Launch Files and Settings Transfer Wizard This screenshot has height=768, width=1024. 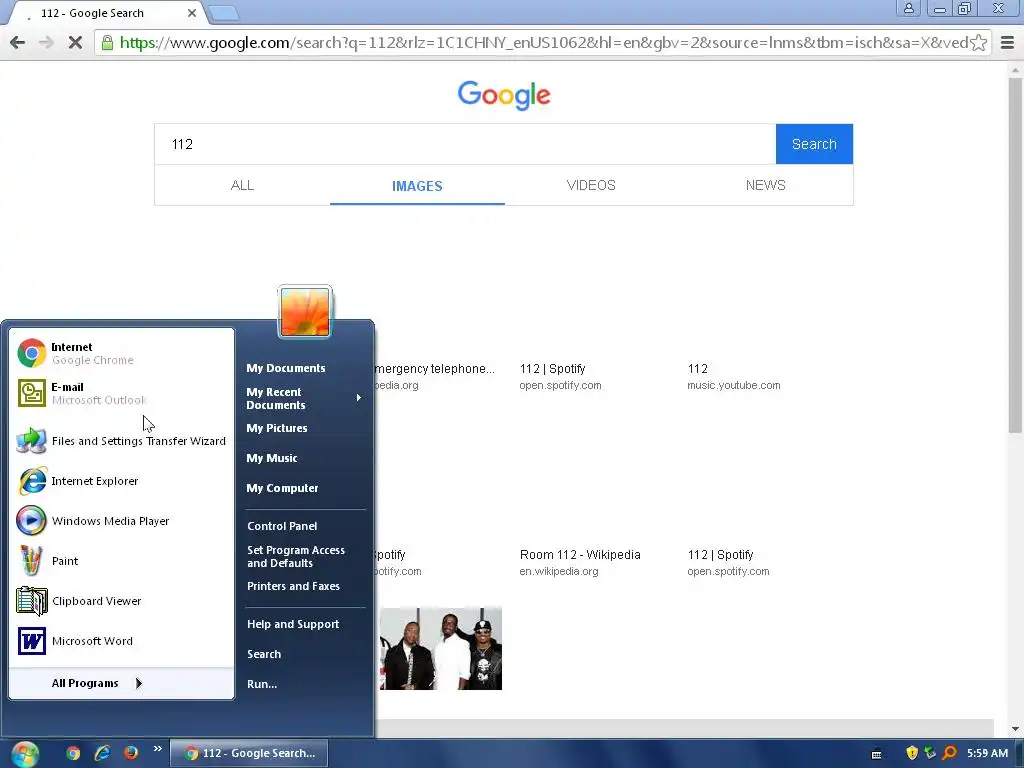point(121,441)
